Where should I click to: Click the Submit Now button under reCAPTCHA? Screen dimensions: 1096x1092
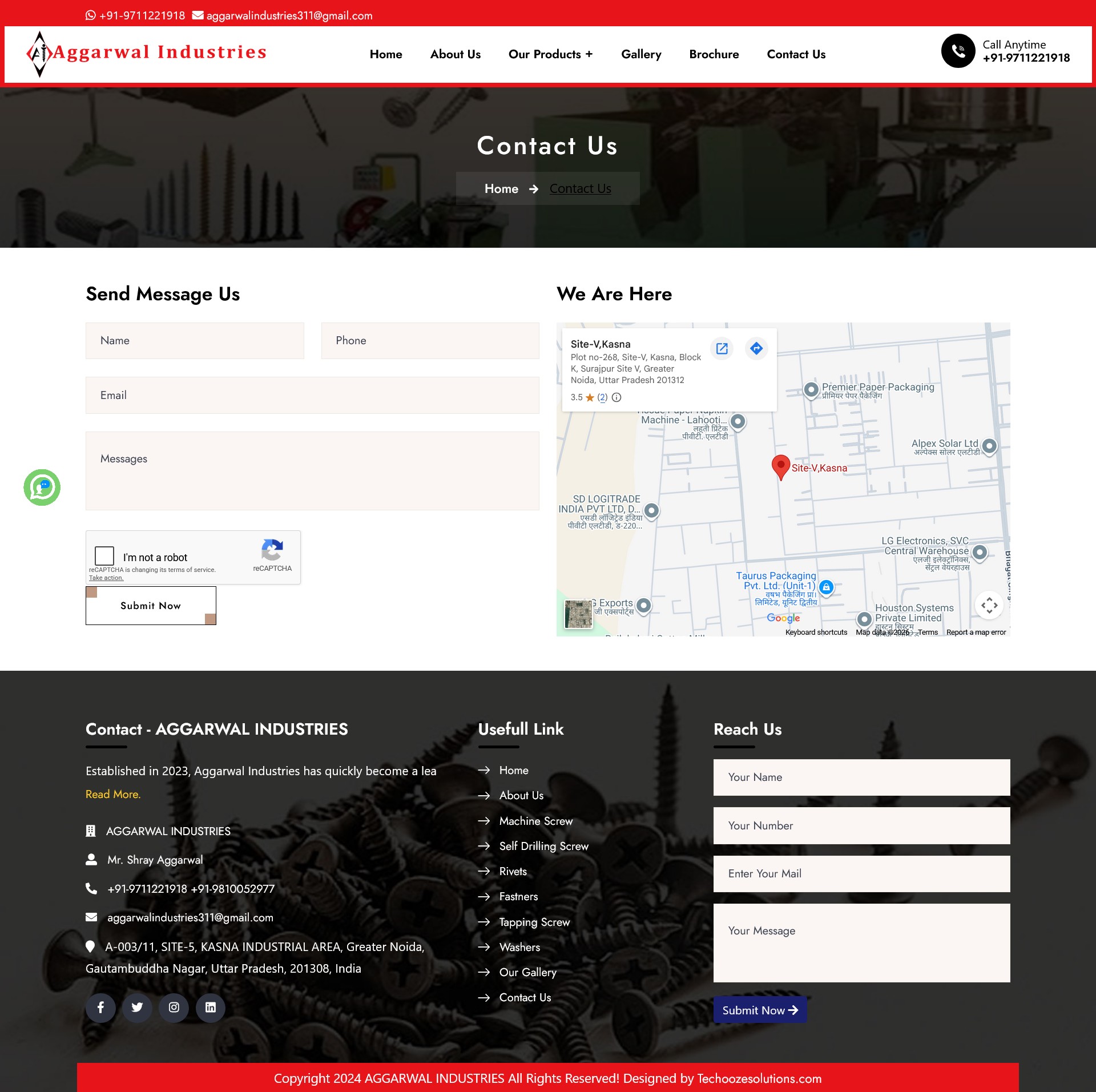[x=151, y=606]
